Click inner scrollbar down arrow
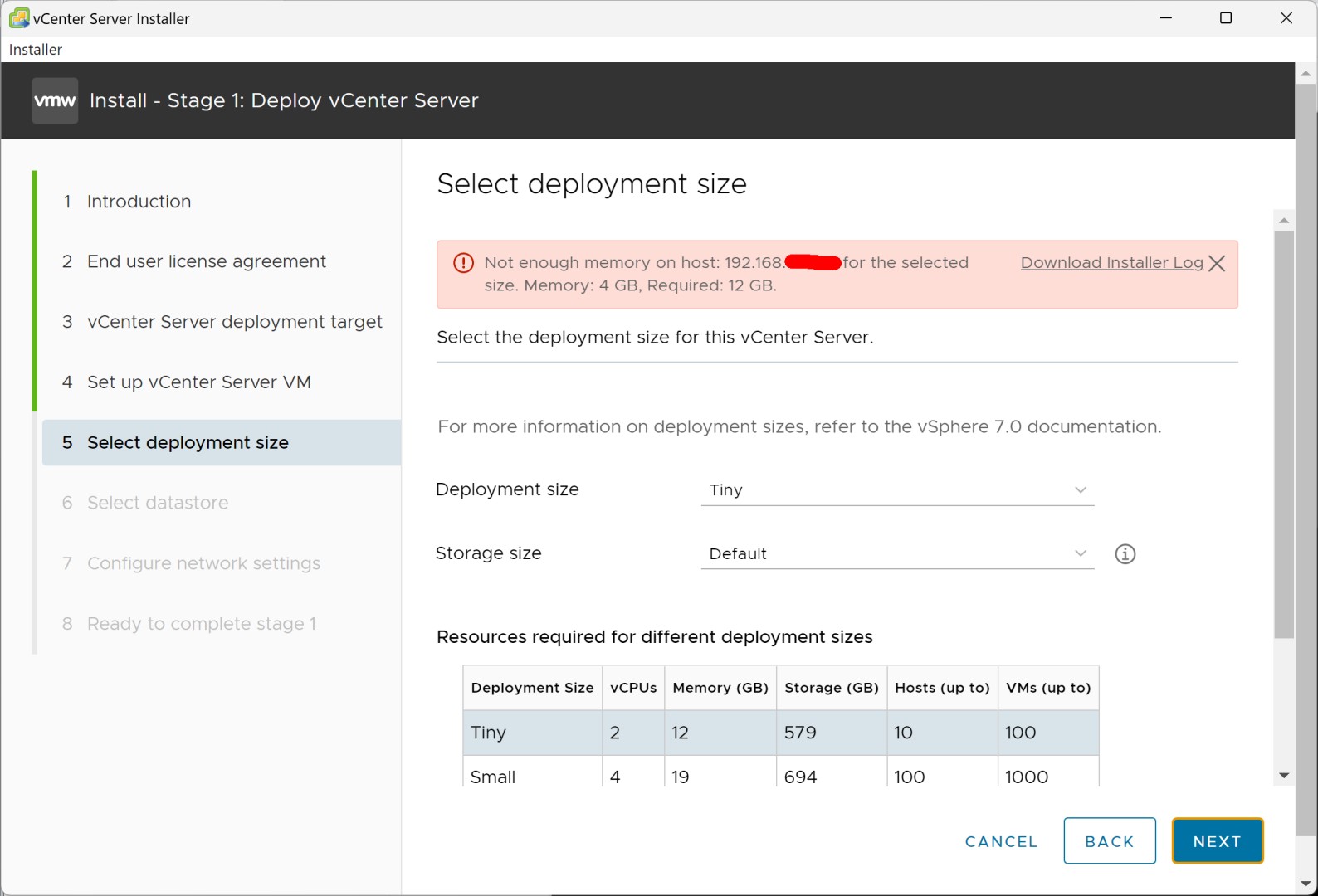The height and width of the screenshot is (896, 1318). pos(1284,776)
